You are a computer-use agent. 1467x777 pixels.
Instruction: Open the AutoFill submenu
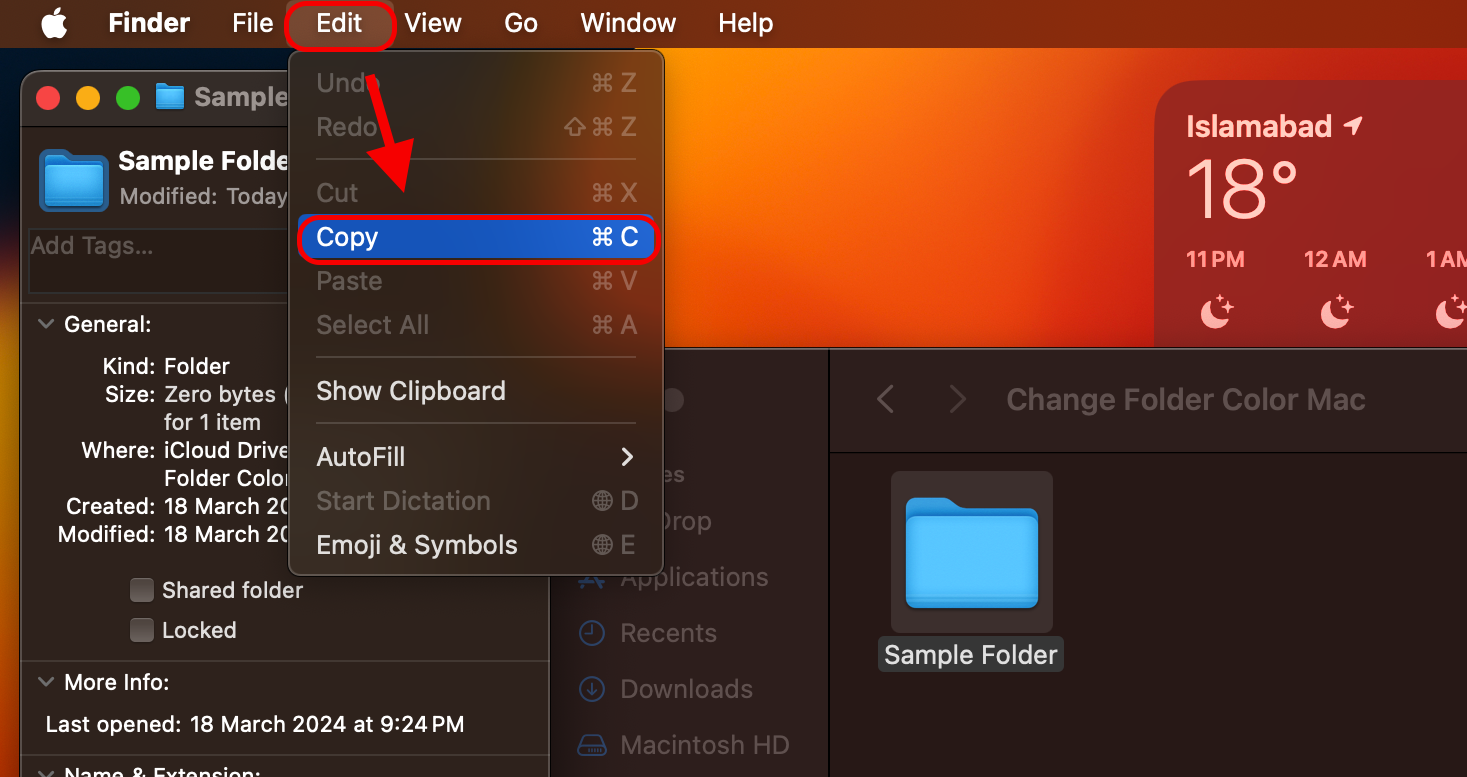tap(476, 457)
